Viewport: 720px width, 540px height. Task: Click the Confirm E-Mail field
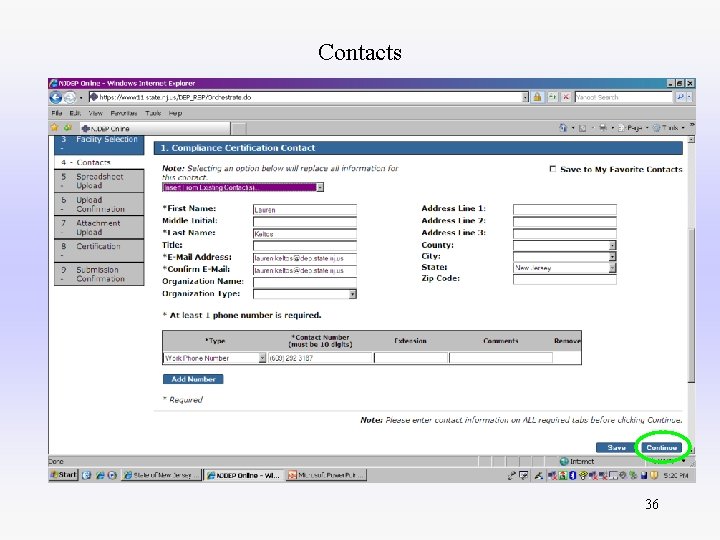pyautogui.click(x=305, y=270)
